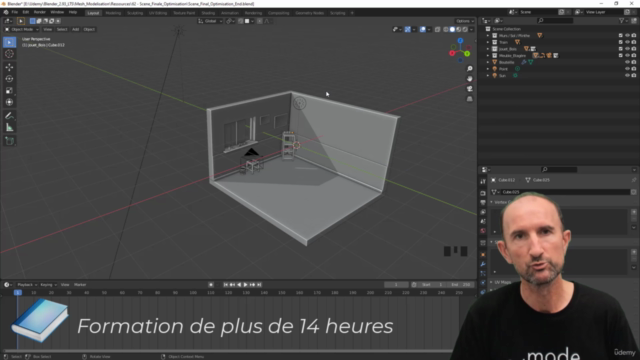
Task: Expand the Jouet_Bois collection
Action: click(488, 49)
